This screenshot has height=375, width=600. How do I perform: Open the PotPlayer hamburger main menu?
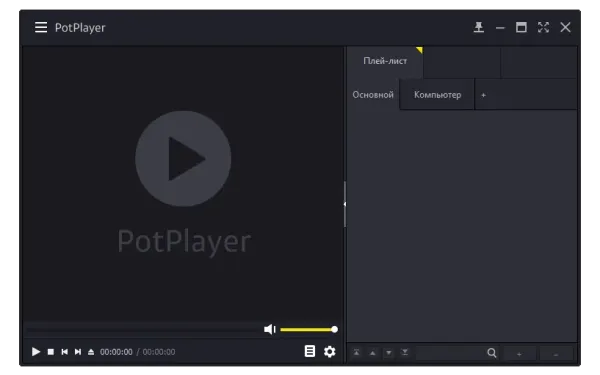click(x=41, y=27)
